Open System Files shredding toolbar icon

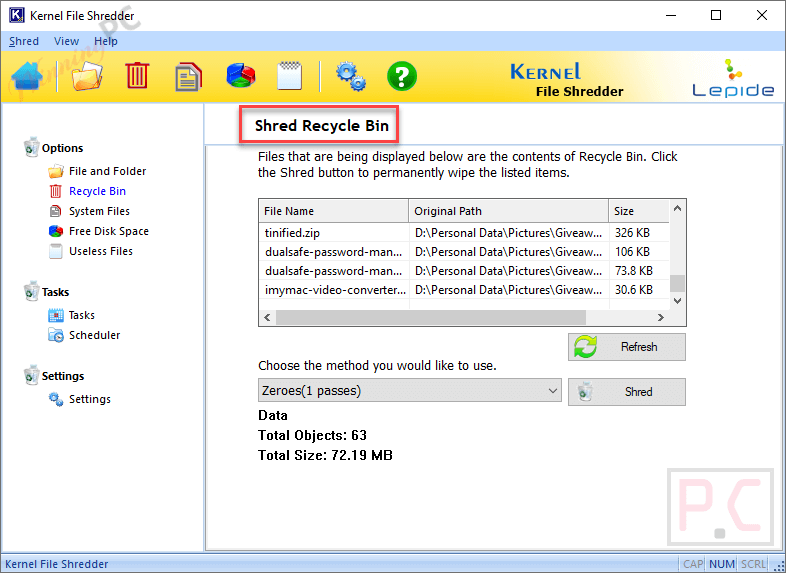(188, 77)
